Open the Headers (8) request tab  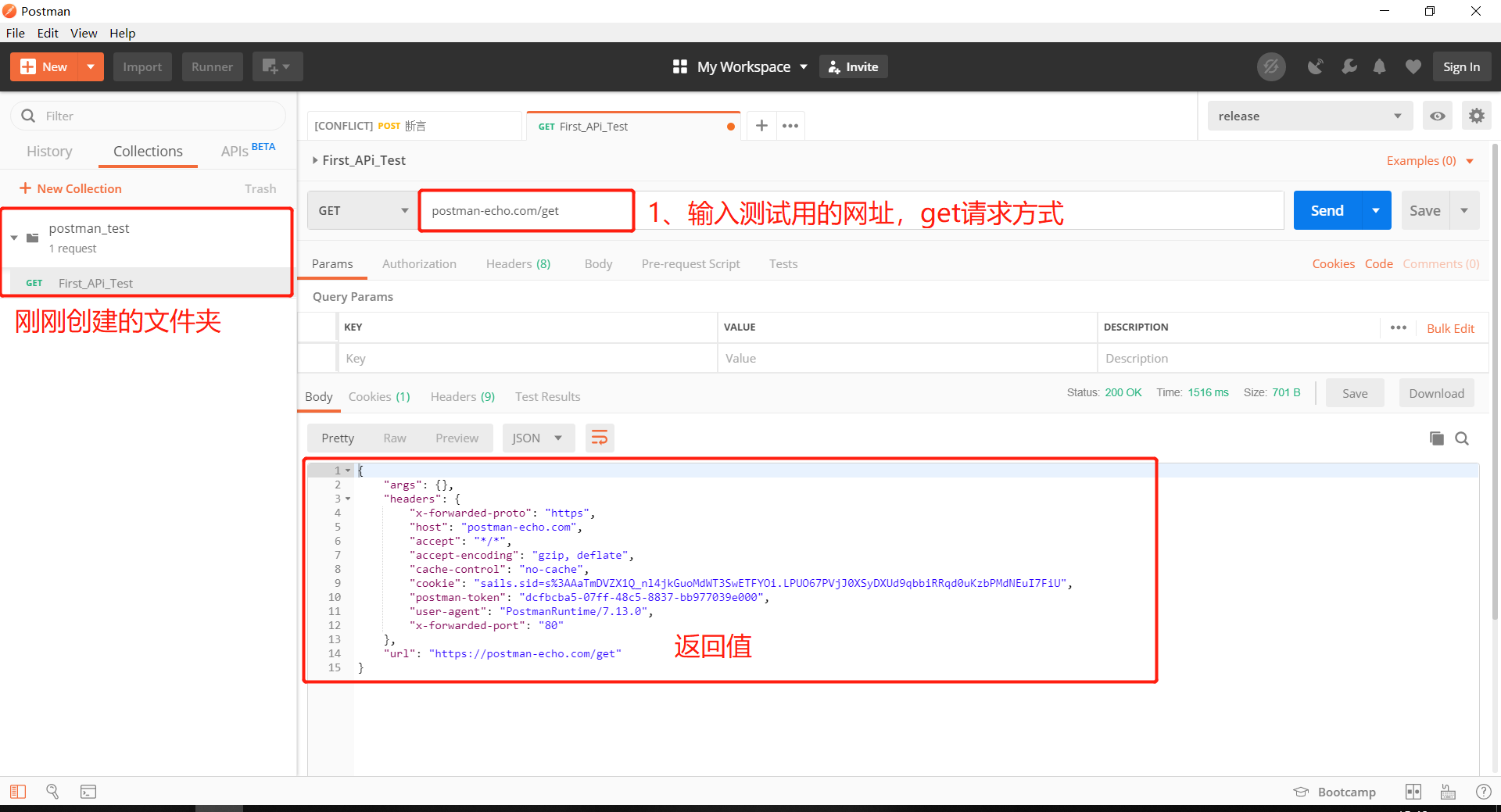point(518,264)
